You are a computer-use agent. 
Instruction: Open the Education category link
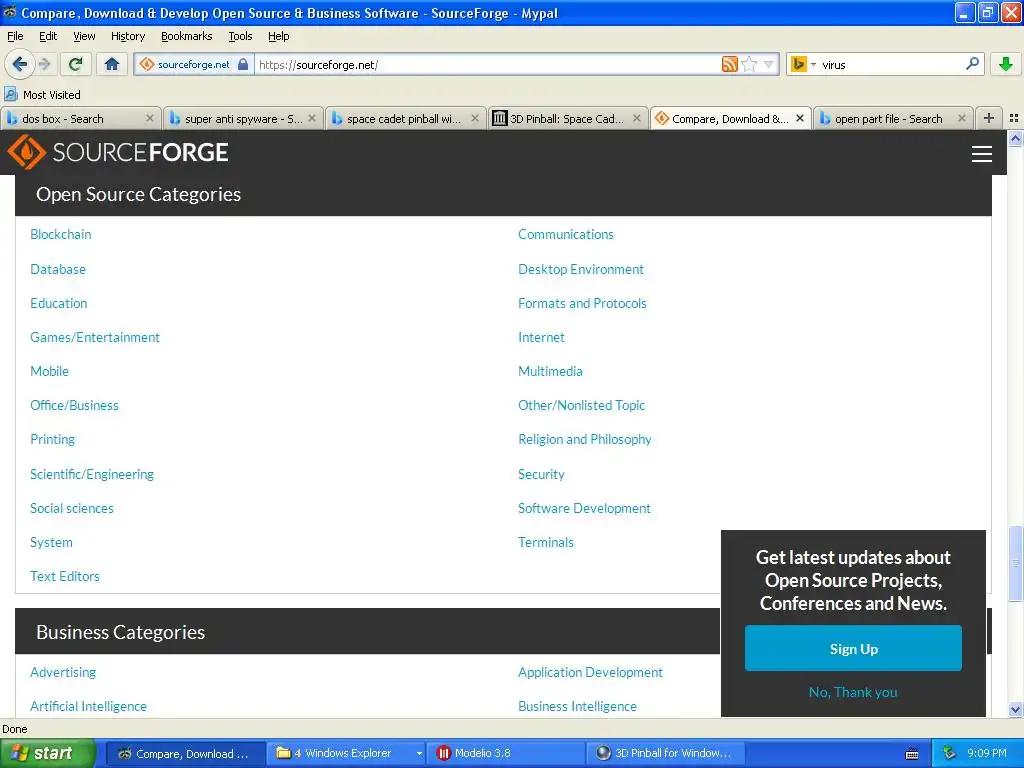pos(59,303)
